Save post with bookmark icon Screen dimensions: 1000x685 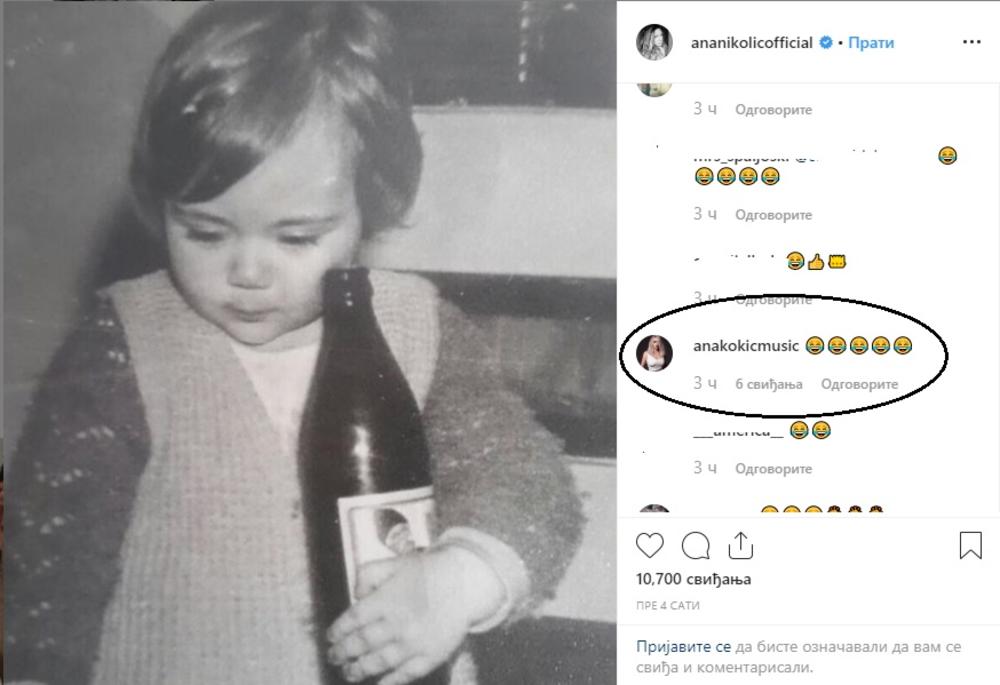(x=970, y=545)
